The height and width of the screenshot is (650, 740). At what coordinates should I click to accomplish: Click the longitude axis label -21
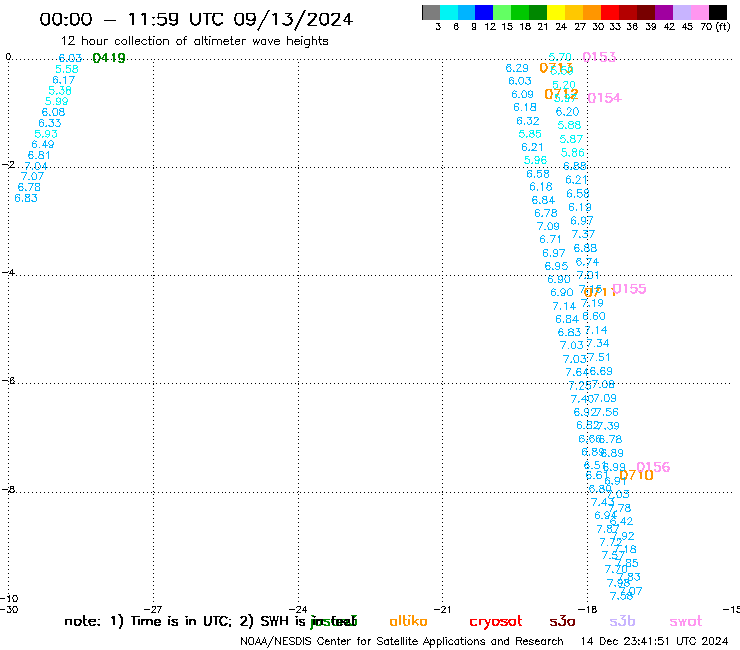(x=443, y=610)
